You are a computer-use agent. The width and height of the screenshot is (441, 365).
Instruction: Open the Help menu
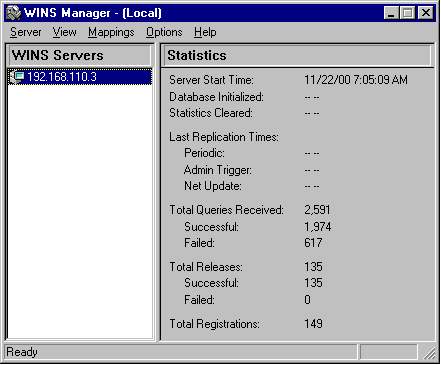point(205,32)
